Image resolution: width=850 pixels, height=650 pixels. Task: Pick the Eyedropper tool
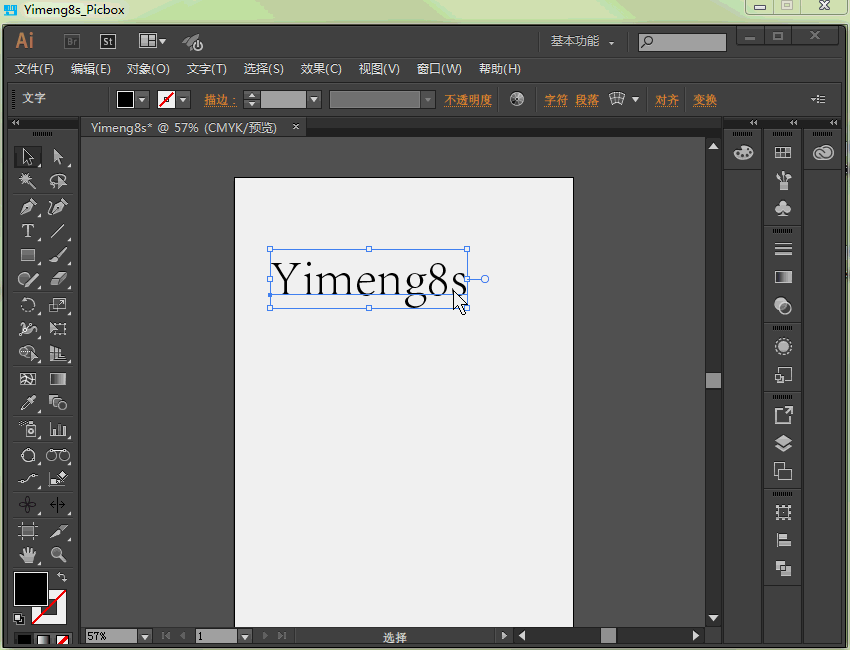pos(28,404)
